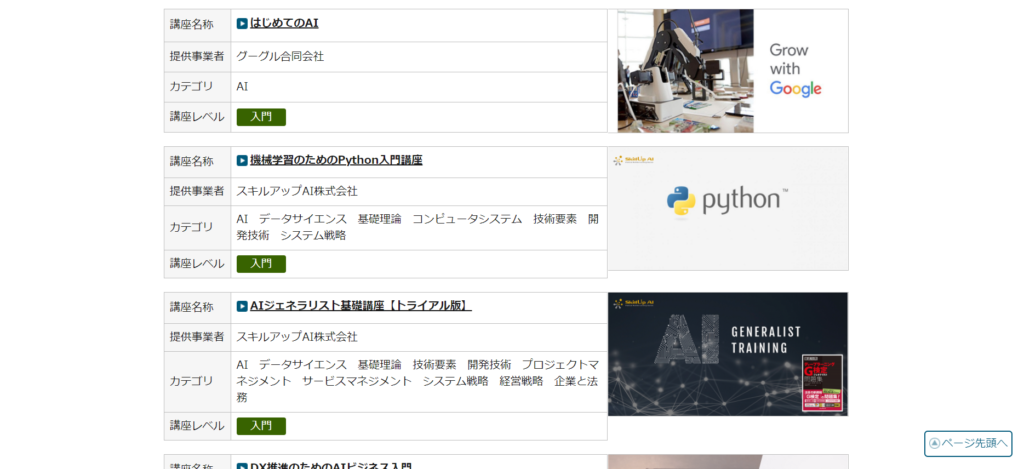Click arrow icon beside 機械学習のためのPython入門講座
Screen dimensions: 1024x469
click(x=242, y=161)
